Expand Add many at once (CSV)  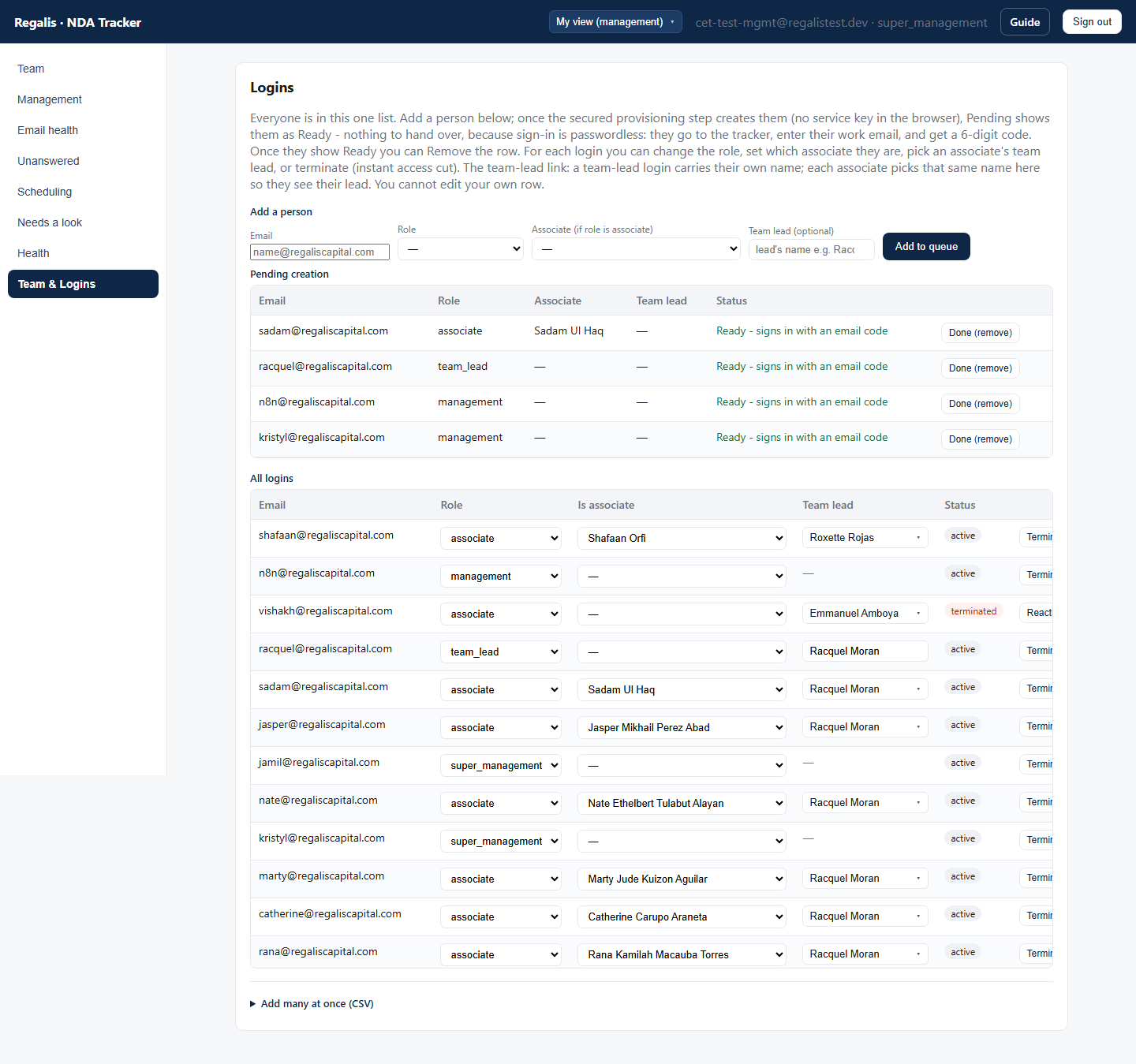point(312,1004)
